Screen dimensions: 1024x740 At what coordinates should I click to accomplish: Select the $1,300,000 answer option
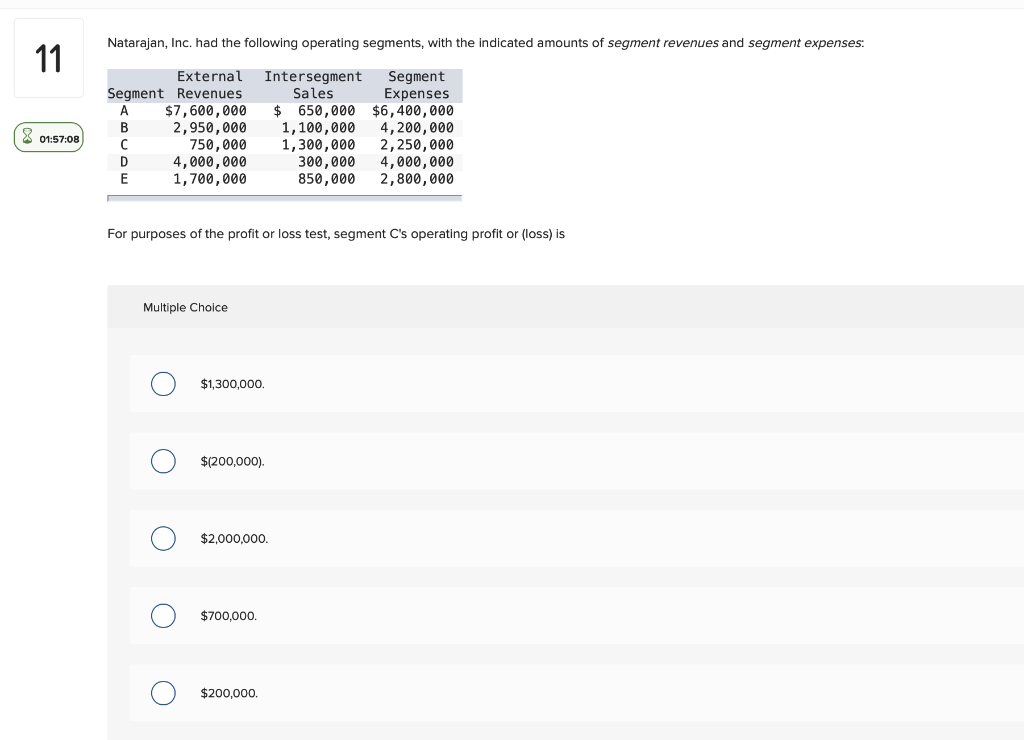[163, 384]
